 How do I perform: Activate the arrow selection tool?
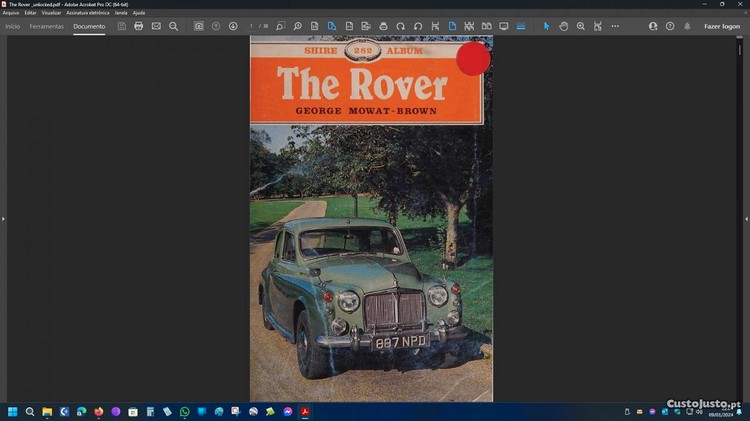pos(547,26)
